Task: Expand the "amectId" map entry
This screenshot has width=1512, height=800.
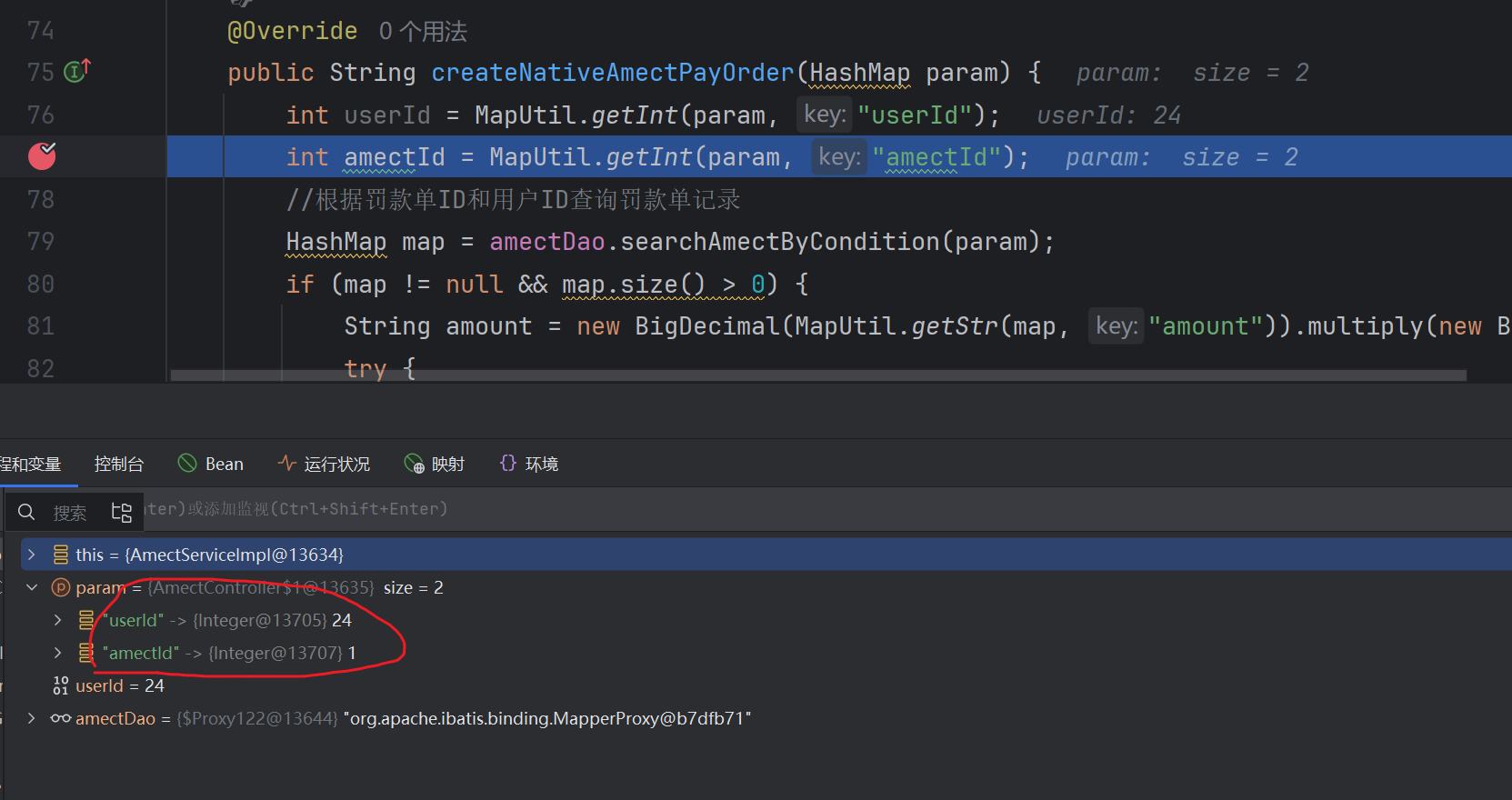Action: (x=57, y=653)
